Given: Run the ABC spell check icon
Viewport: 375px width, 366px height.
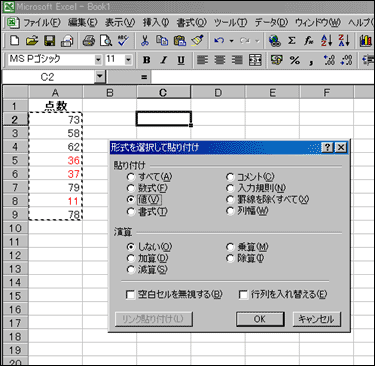Looking at the screenshot, I should [123, 41].
